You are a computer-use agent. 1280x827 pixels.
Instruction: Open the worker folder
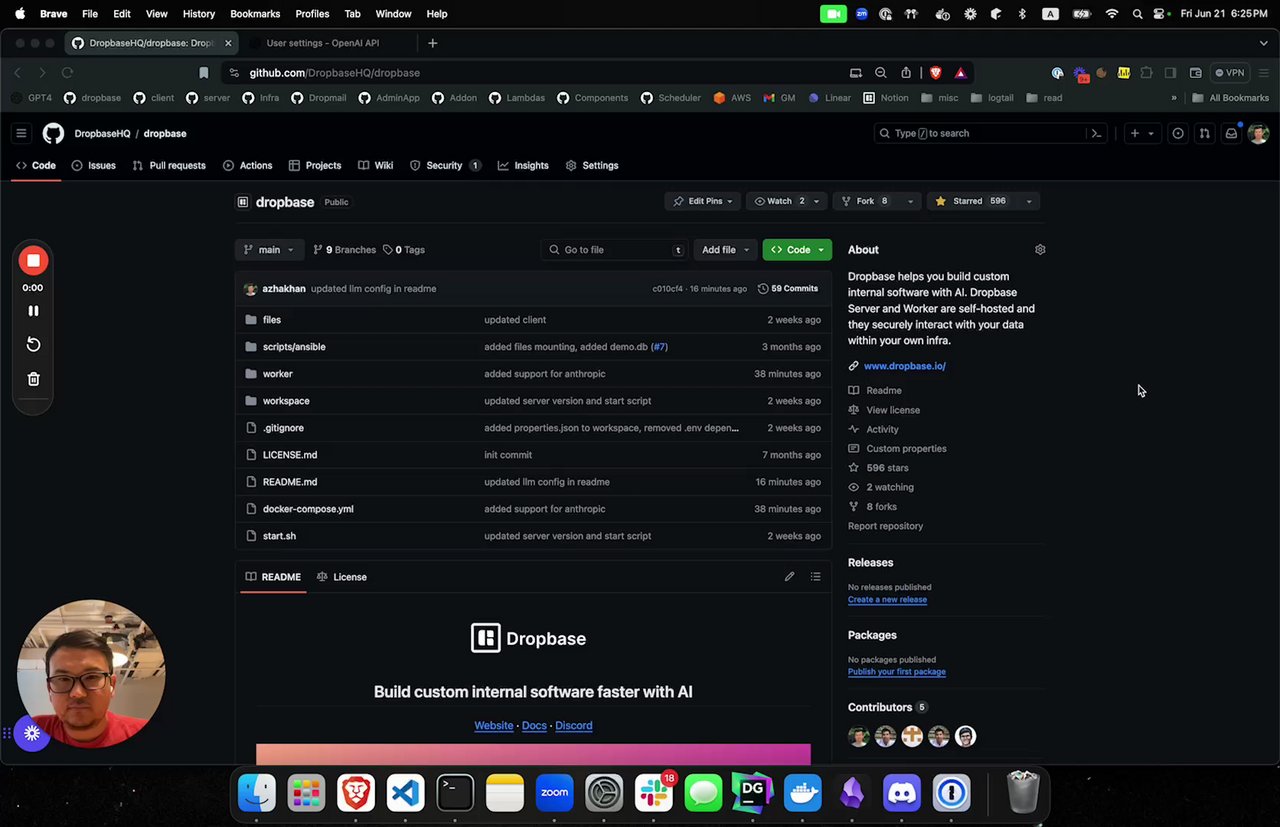coord(278,374)
